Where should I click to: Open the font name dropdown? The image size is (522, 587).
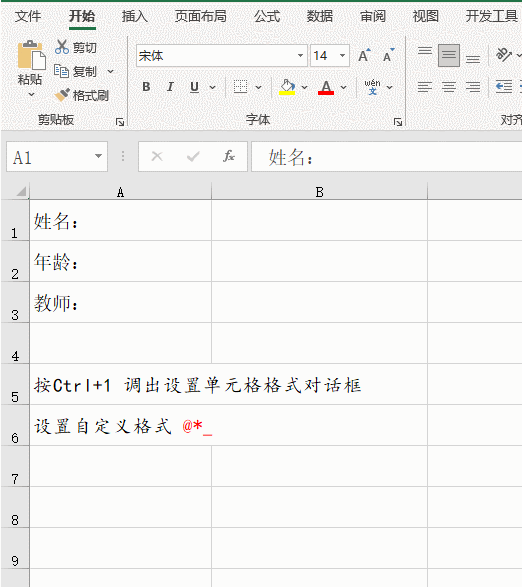coord(300,55)
